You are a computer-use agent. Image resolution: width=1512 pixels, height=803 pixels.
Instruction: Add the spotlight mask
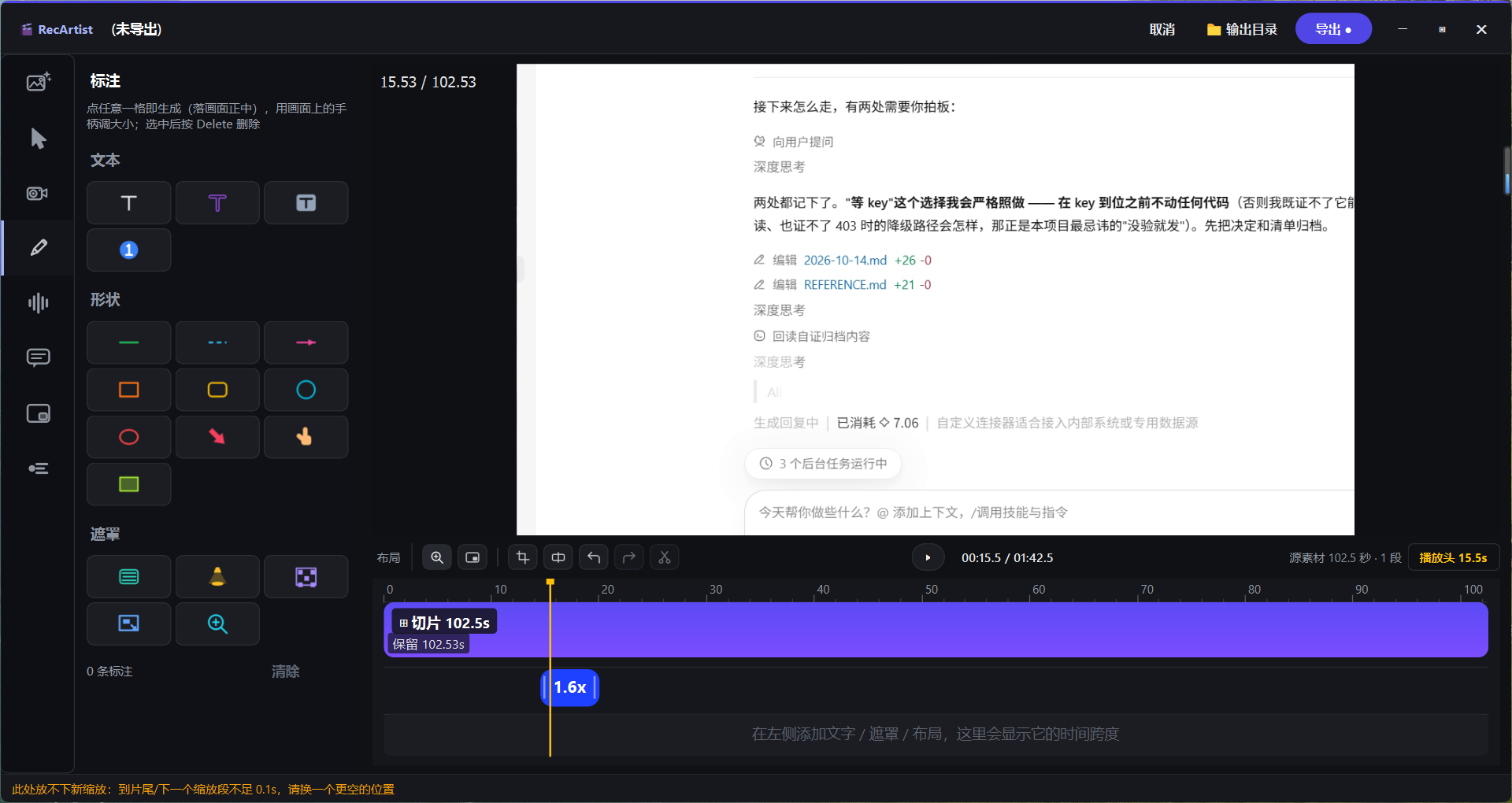(217, 577)
